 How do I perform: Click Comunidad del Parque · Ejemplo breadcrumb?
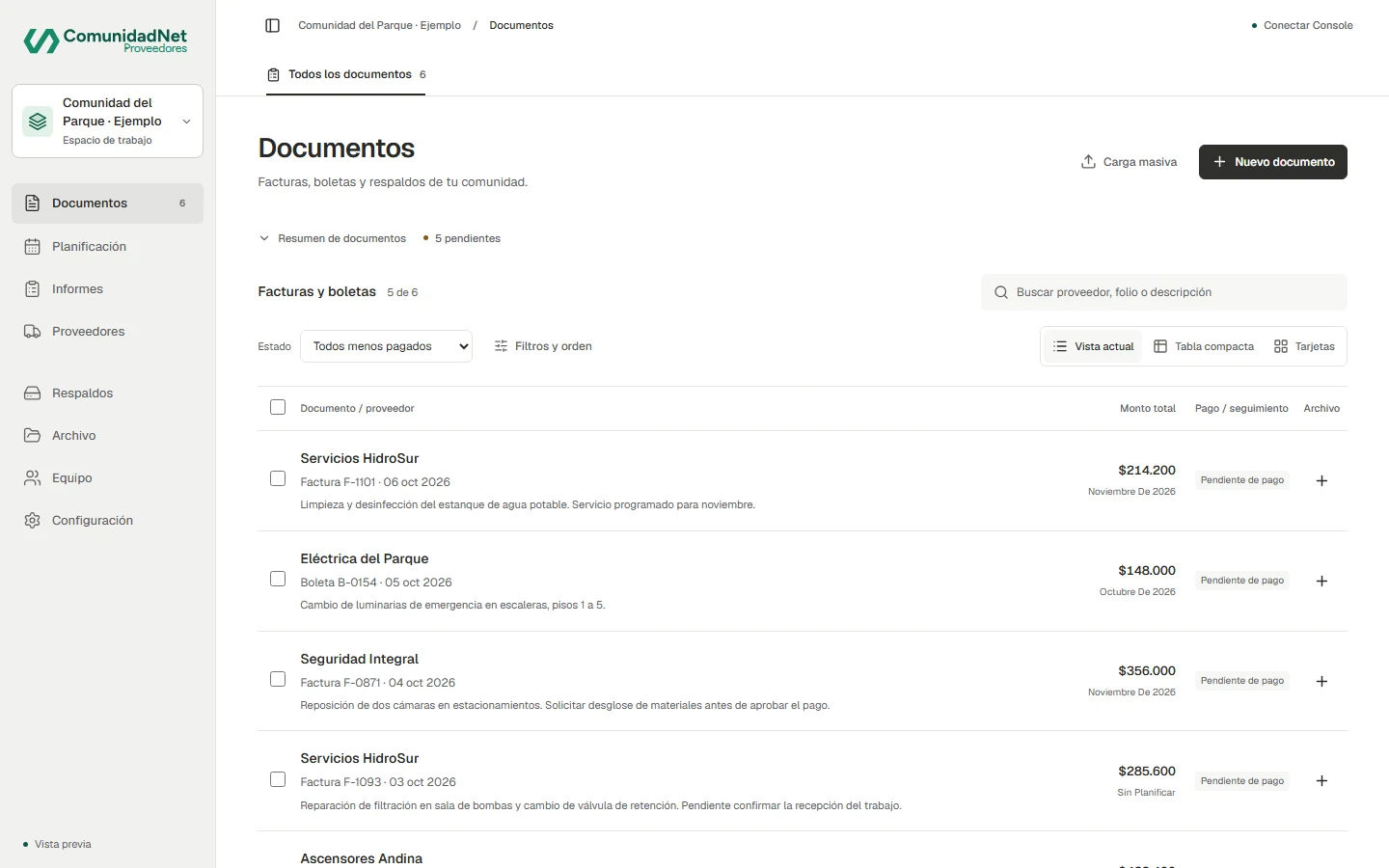point(379,25)
